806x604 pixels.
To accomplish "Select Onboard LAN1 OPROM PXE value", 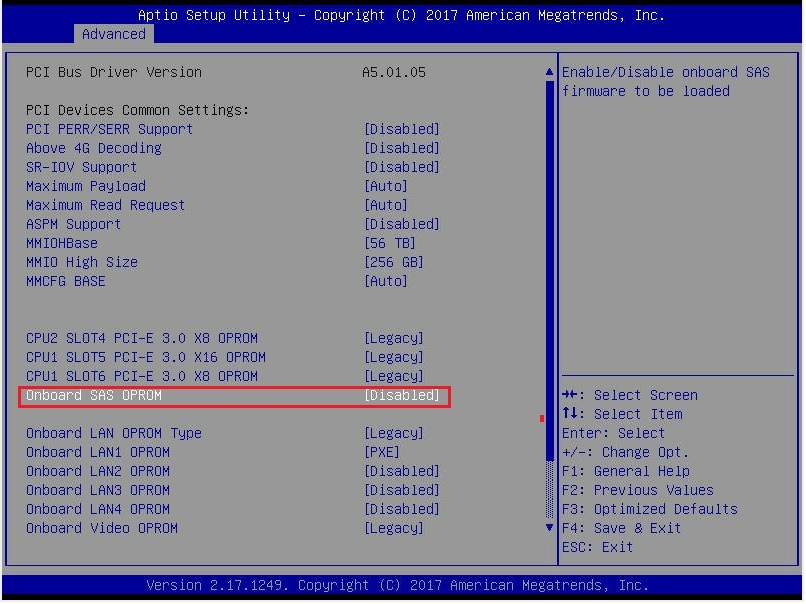I will tap(381, 452).
